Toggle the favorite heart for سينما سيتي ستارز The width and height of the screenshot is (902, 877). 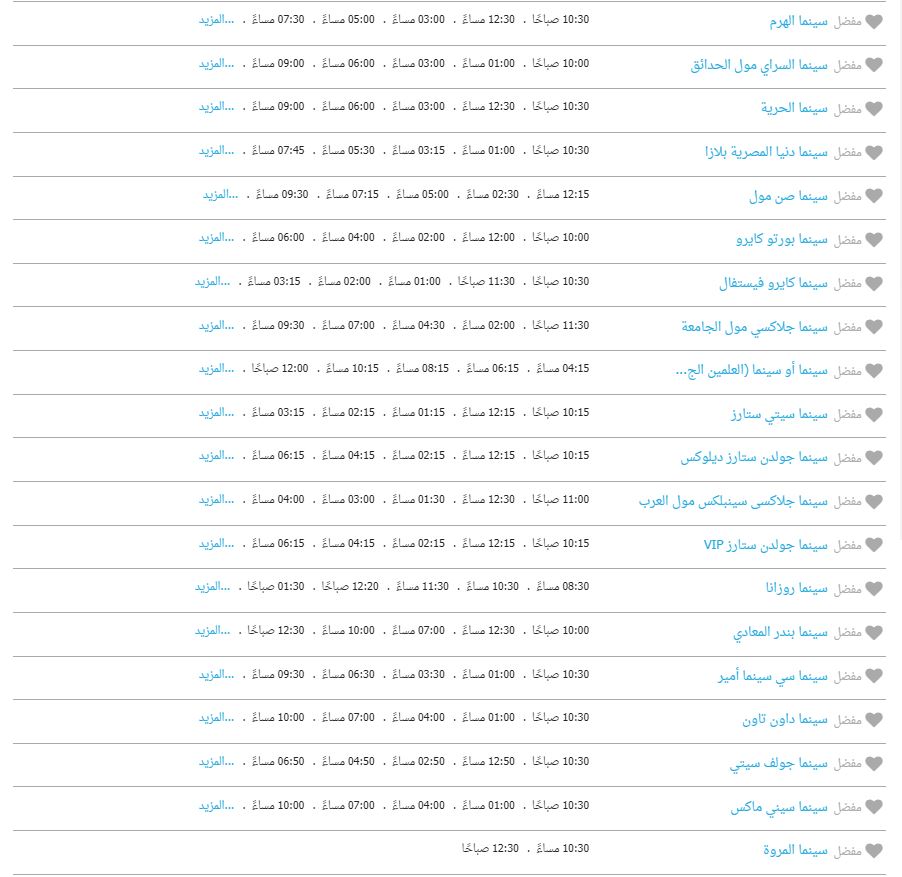(874, 415)
